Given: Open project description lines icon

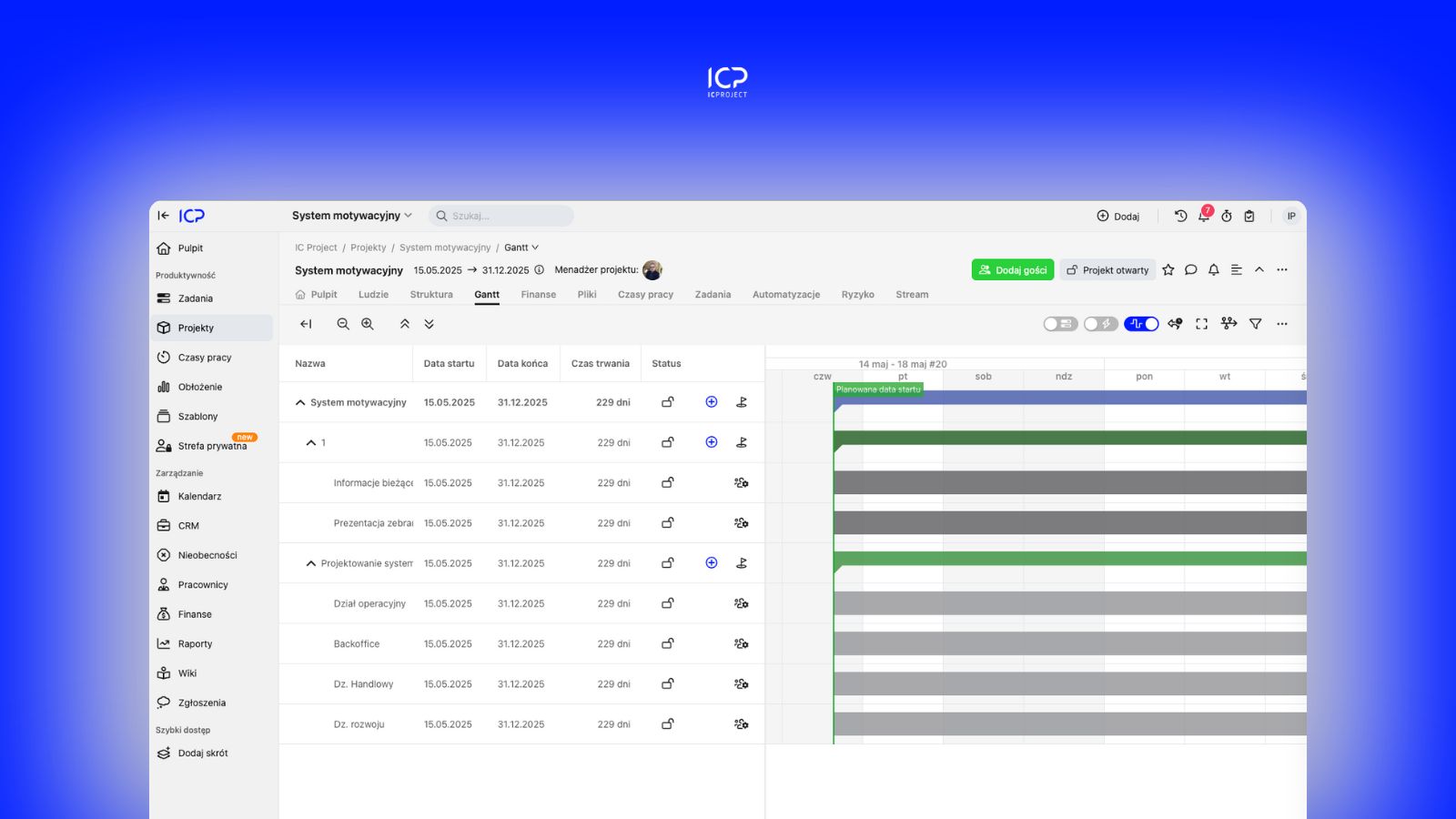Looking at the screenshot, I should pyautogui.click(x=1237, y=269).
